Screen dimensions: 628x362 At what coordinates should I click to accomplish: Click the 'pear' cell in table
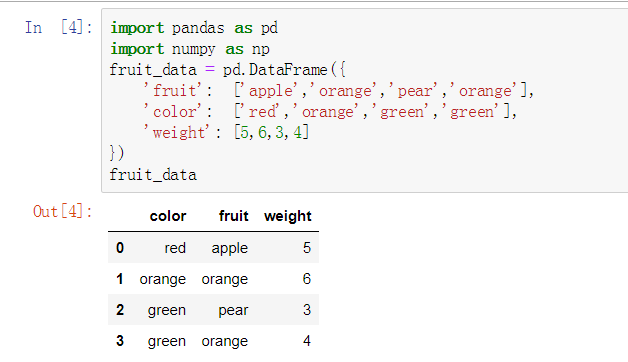click(x=233, y=310)
